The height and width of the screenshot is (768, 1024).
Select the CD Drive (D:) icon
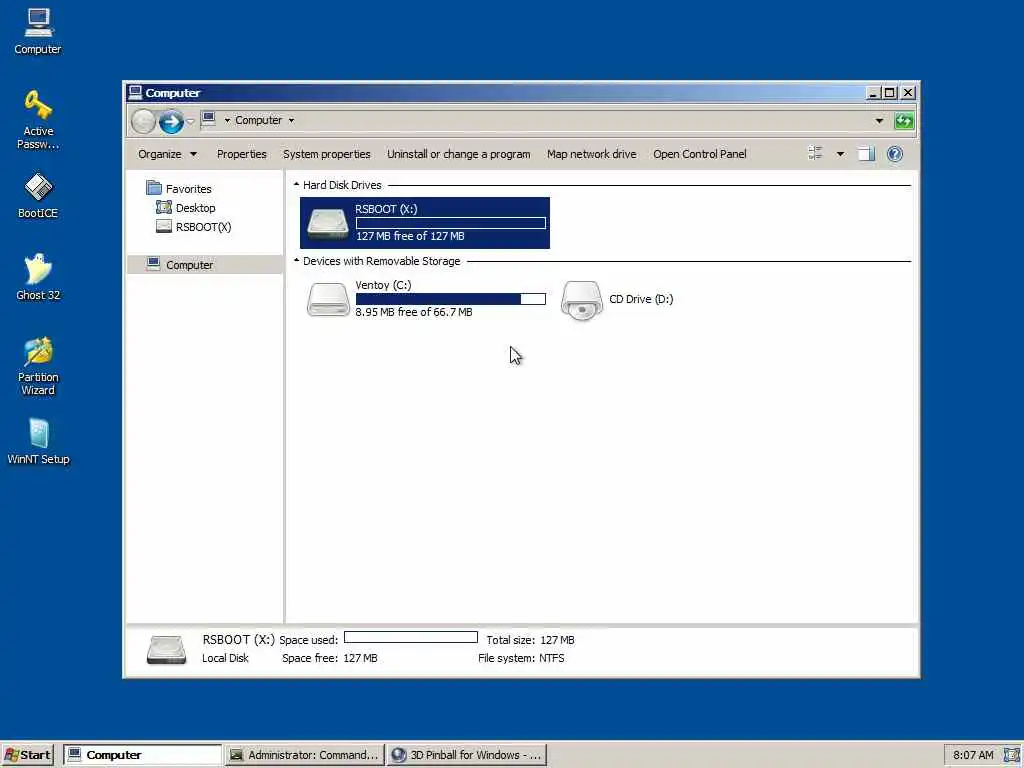(x=617, y=299)
